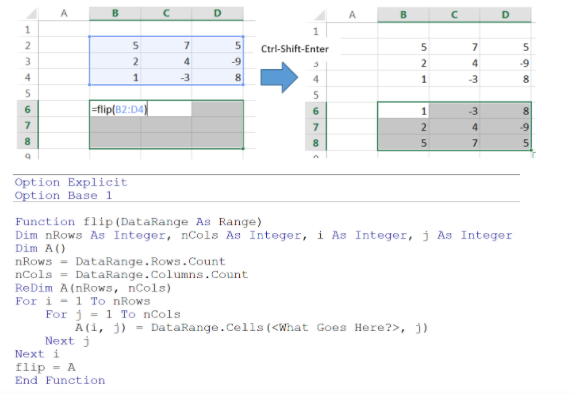
Task: Select row 2 header in the formula sheet
Action: [27, 45]
